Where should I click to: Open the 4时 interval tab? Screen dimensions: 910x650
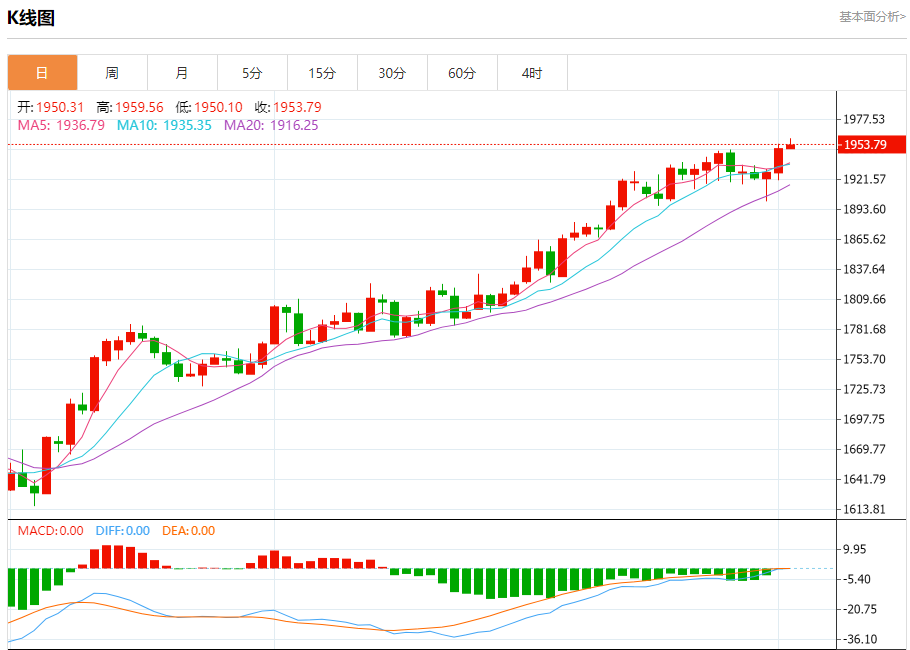click(532, 73)
